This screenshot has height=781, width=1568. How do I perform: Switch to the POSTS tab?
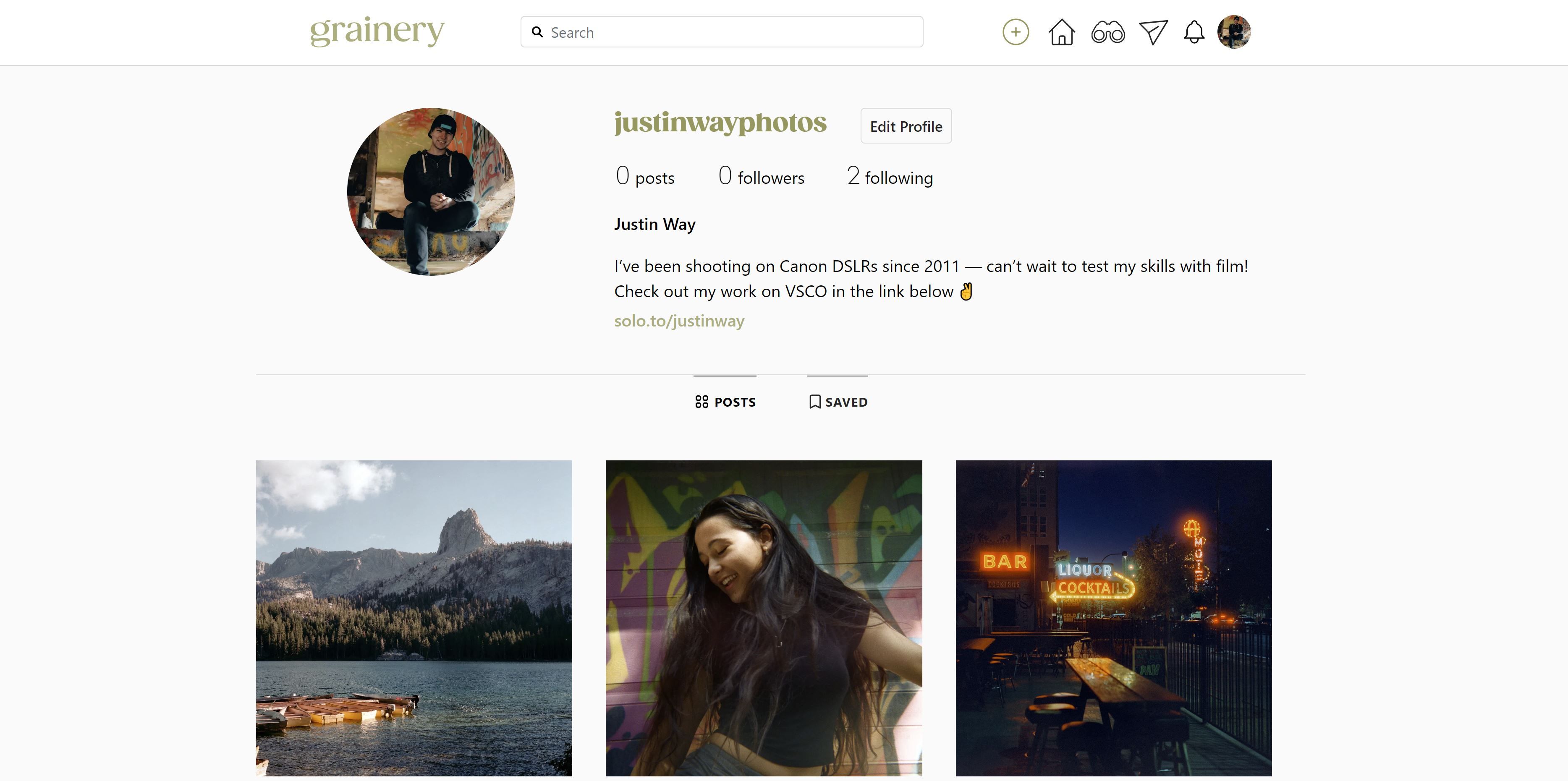click(724, 401)
